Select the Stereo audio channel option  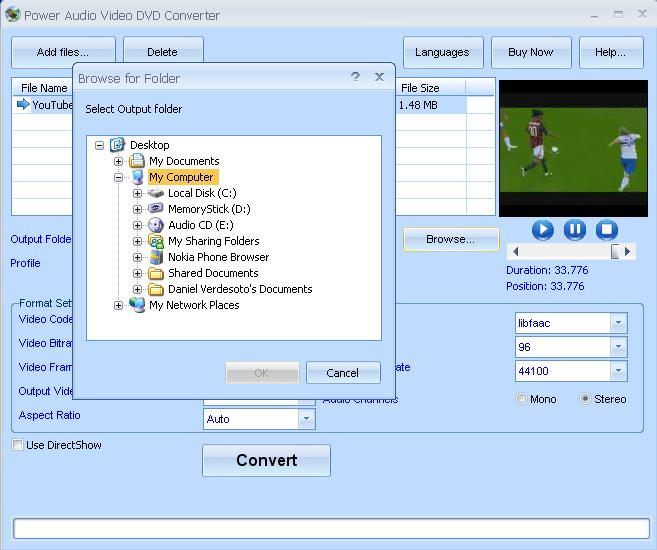coord(585,399)
